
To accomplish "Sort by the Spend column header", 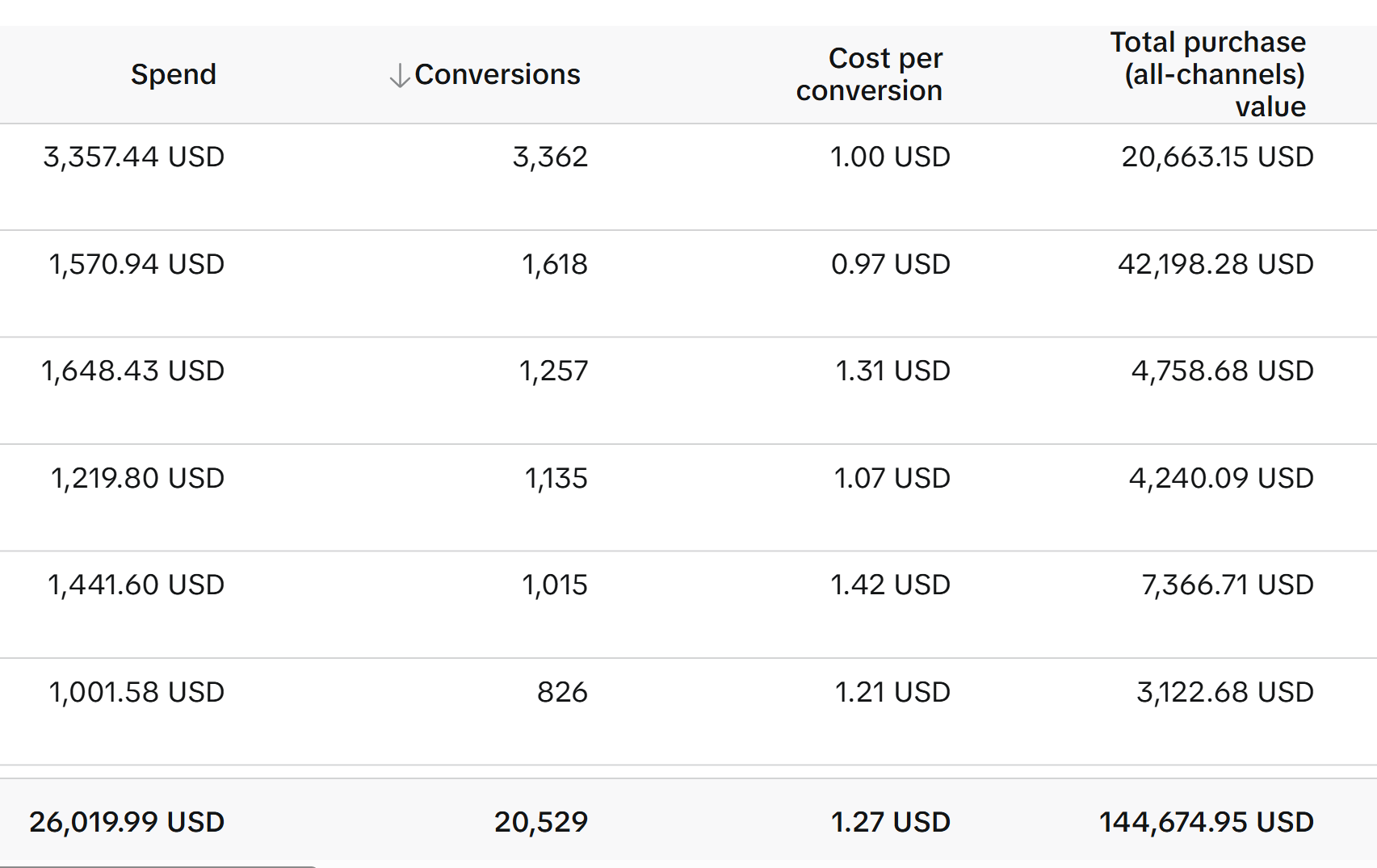I will pyautogui.click(x=174, y=74).
